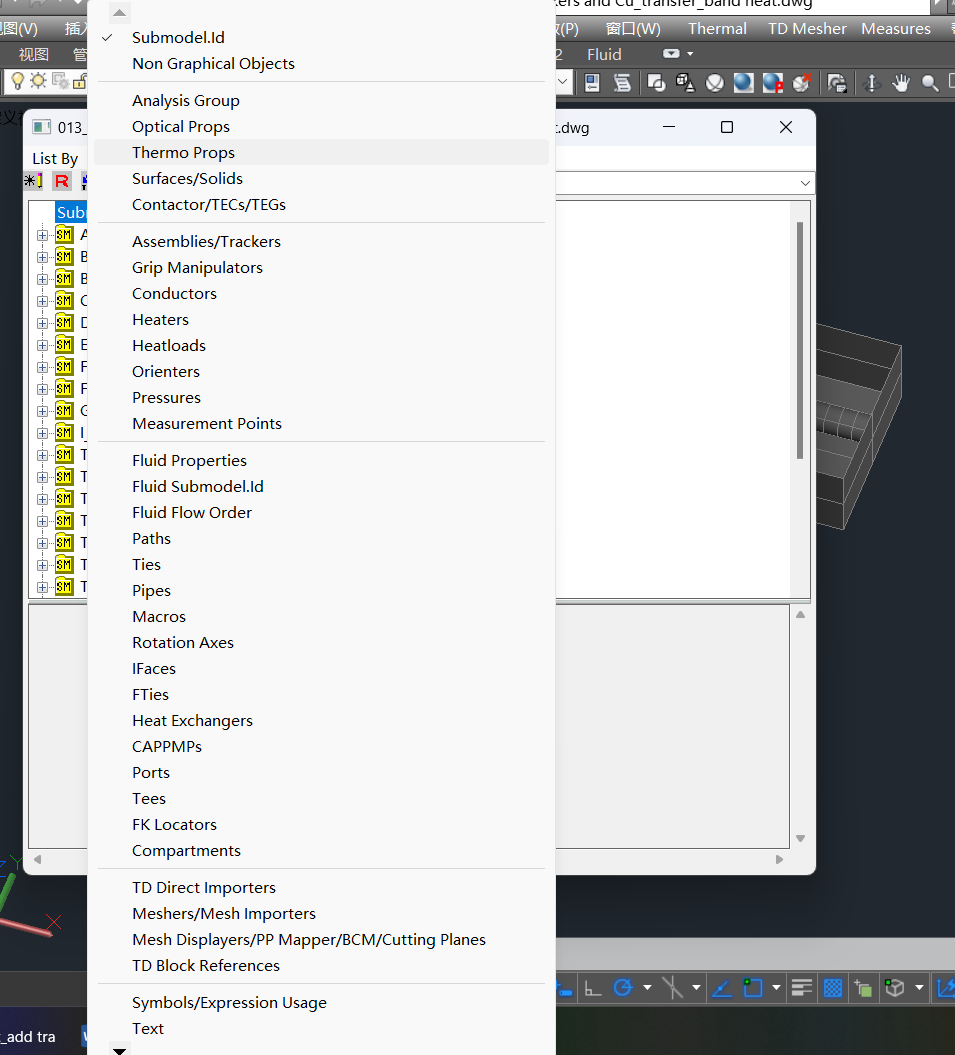Activate the Zoom magnifier tool
The image size is (955, 1055).
(930, 83)
